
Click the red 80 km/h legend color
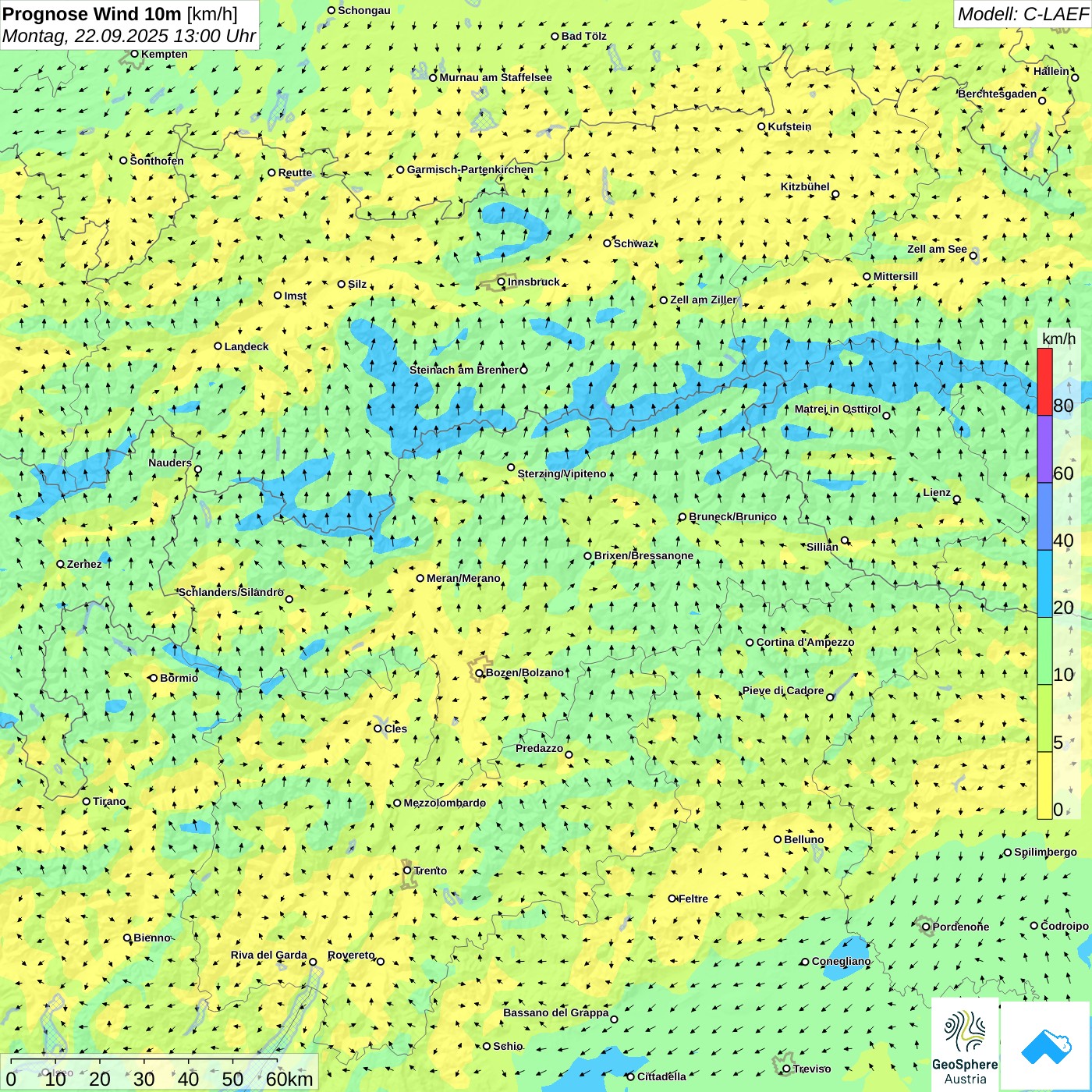point(1044,381)
